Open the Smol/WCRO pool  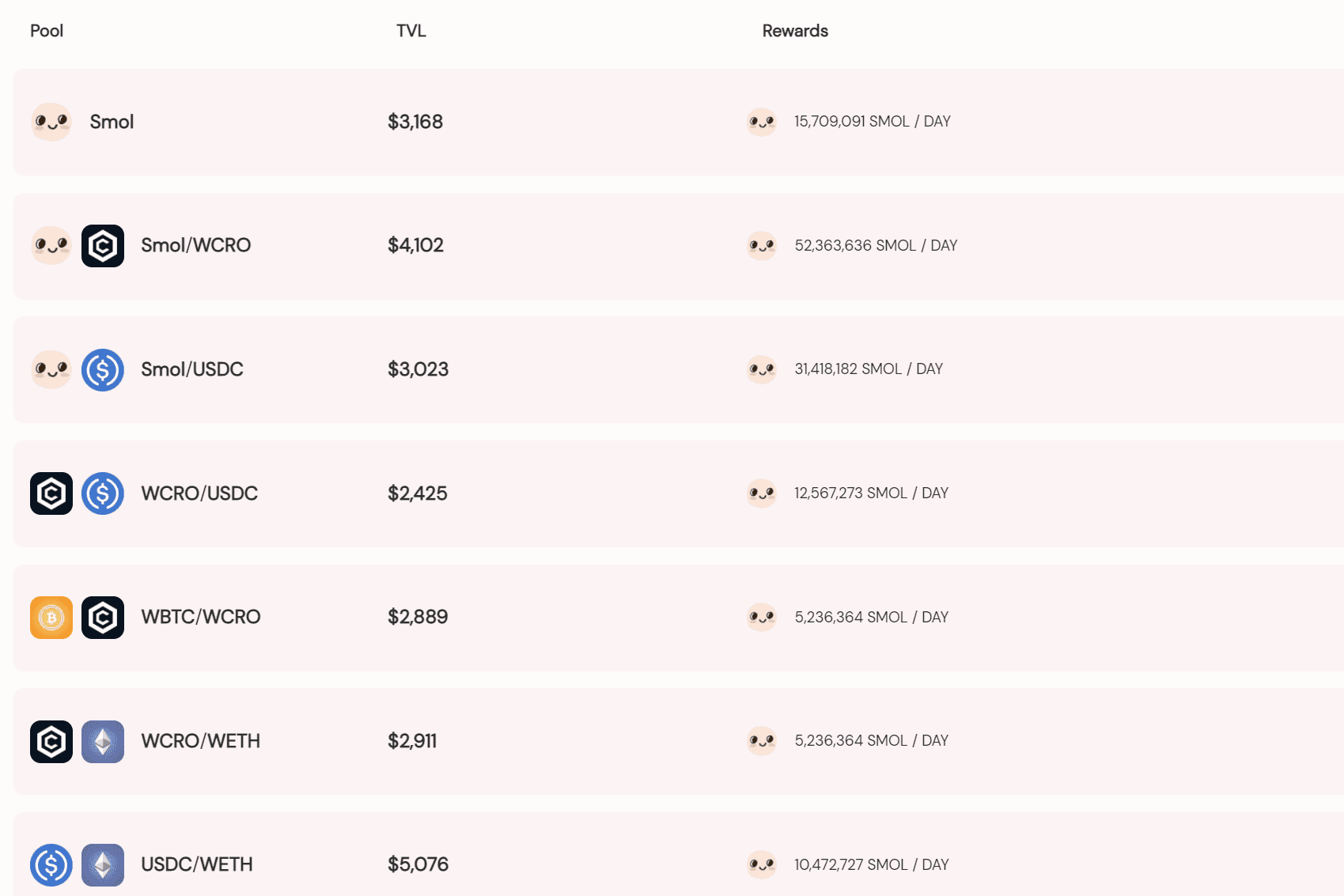click(x=195, y=246)
